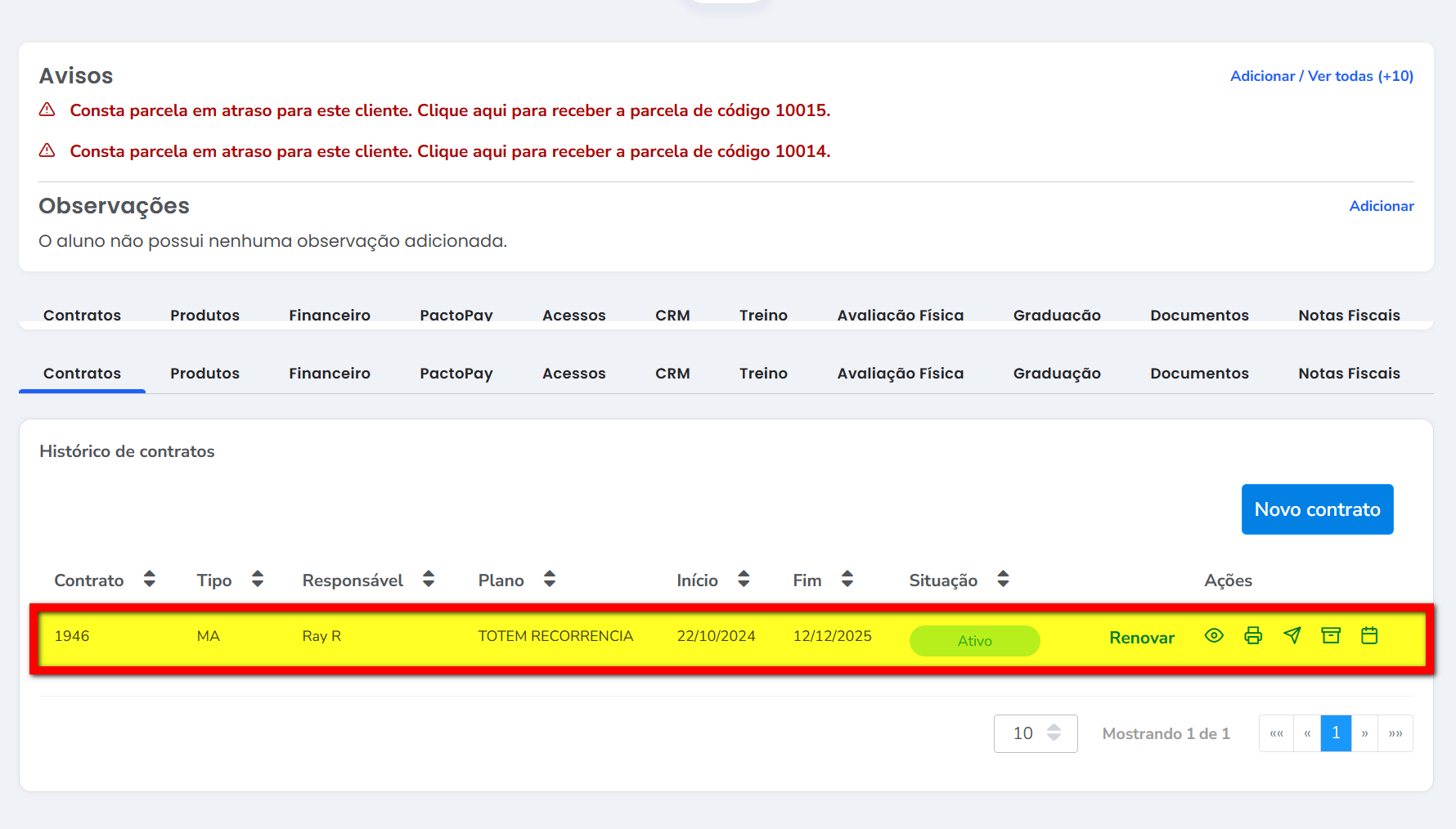
Task: Click warning icon for parcela 10015
Action: (47, 110)
